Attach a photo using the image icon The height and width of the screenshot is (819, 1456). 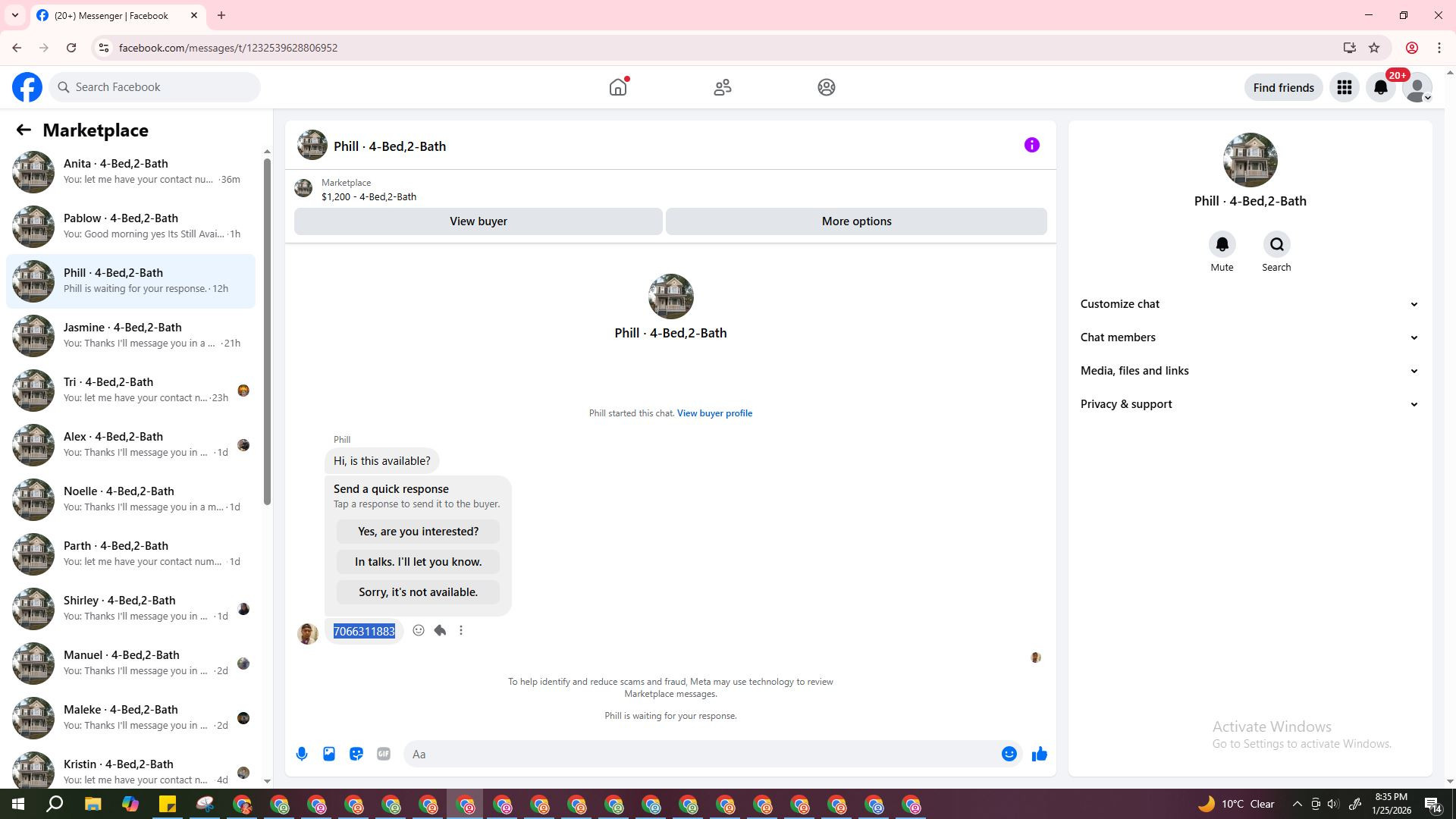pyautogui.click(x=329, y=754)
